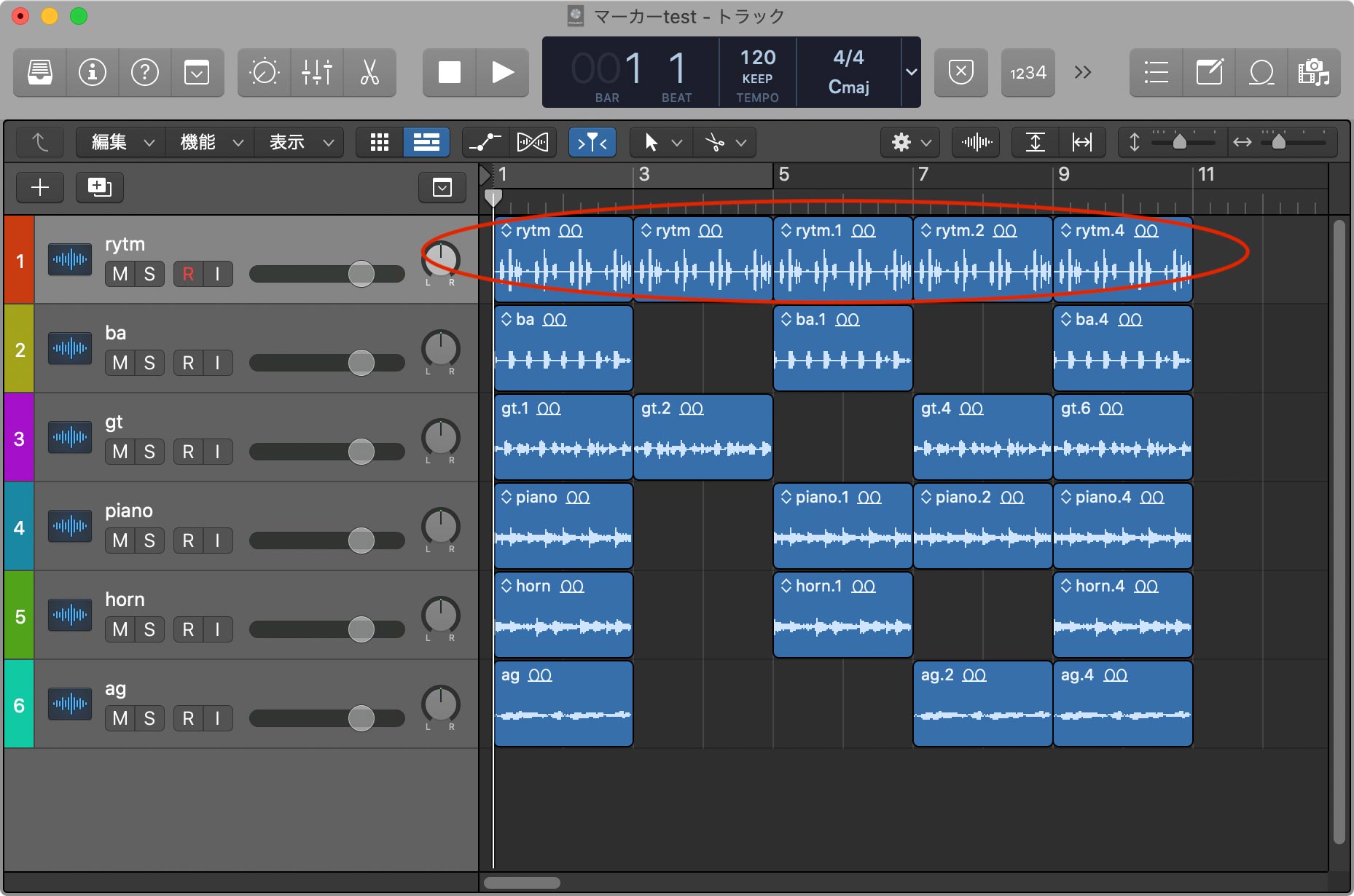Screen dimensions: 1354x896
Task: Select the ag.4 audio region
Action: click(x=1123, y=704)
